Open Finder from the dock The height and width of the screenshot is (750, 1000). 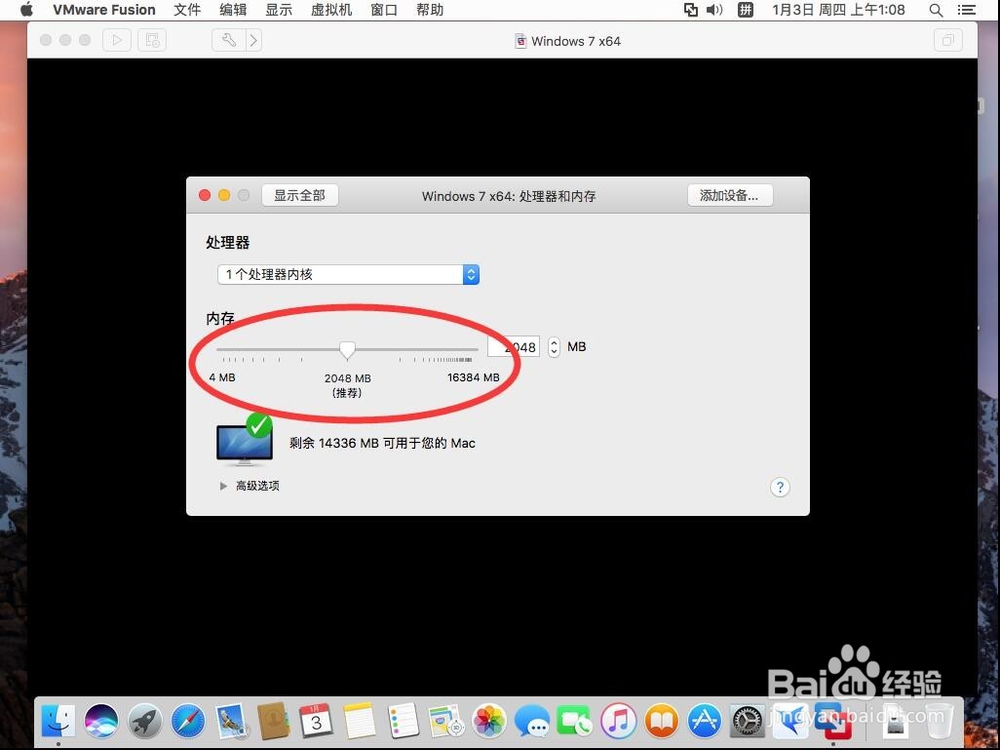point(59,721)
